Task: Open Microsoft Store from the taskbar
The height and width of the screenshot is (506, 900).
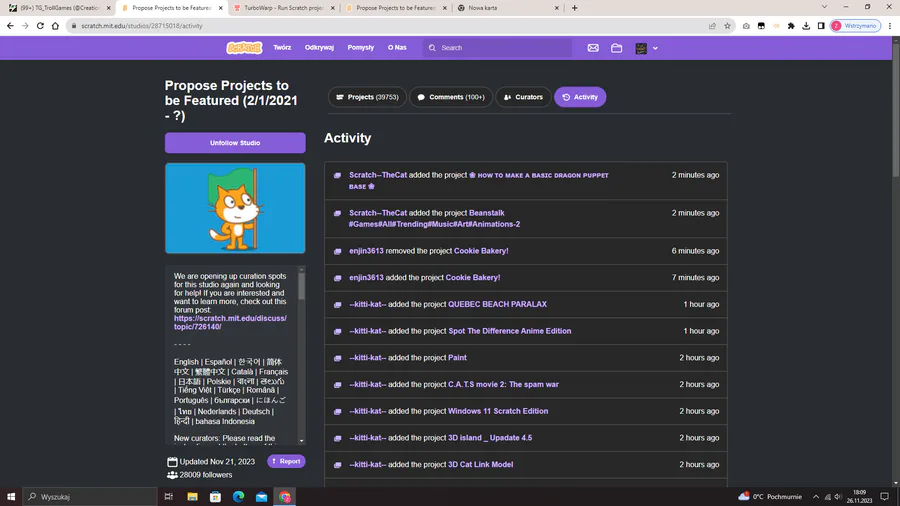Action: 215,497
